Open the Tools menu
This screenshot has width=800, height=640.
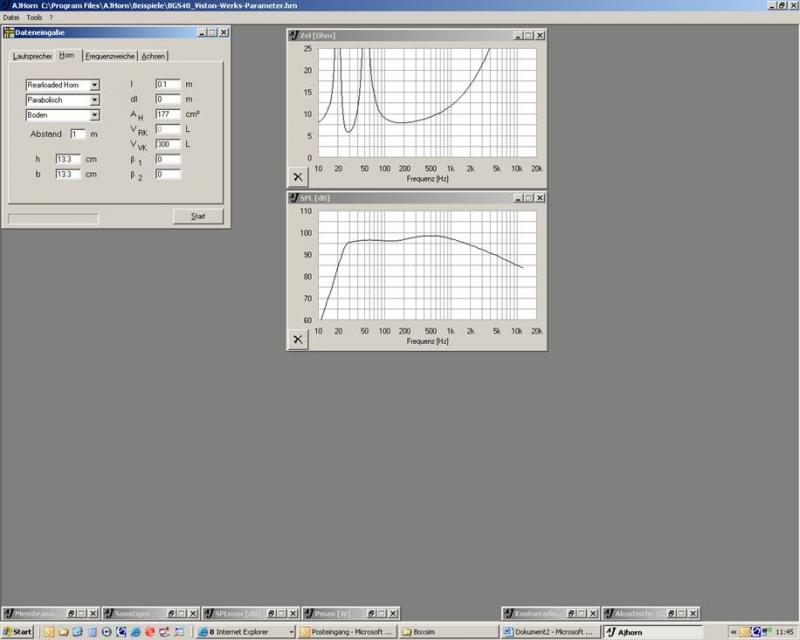[34, 18]
